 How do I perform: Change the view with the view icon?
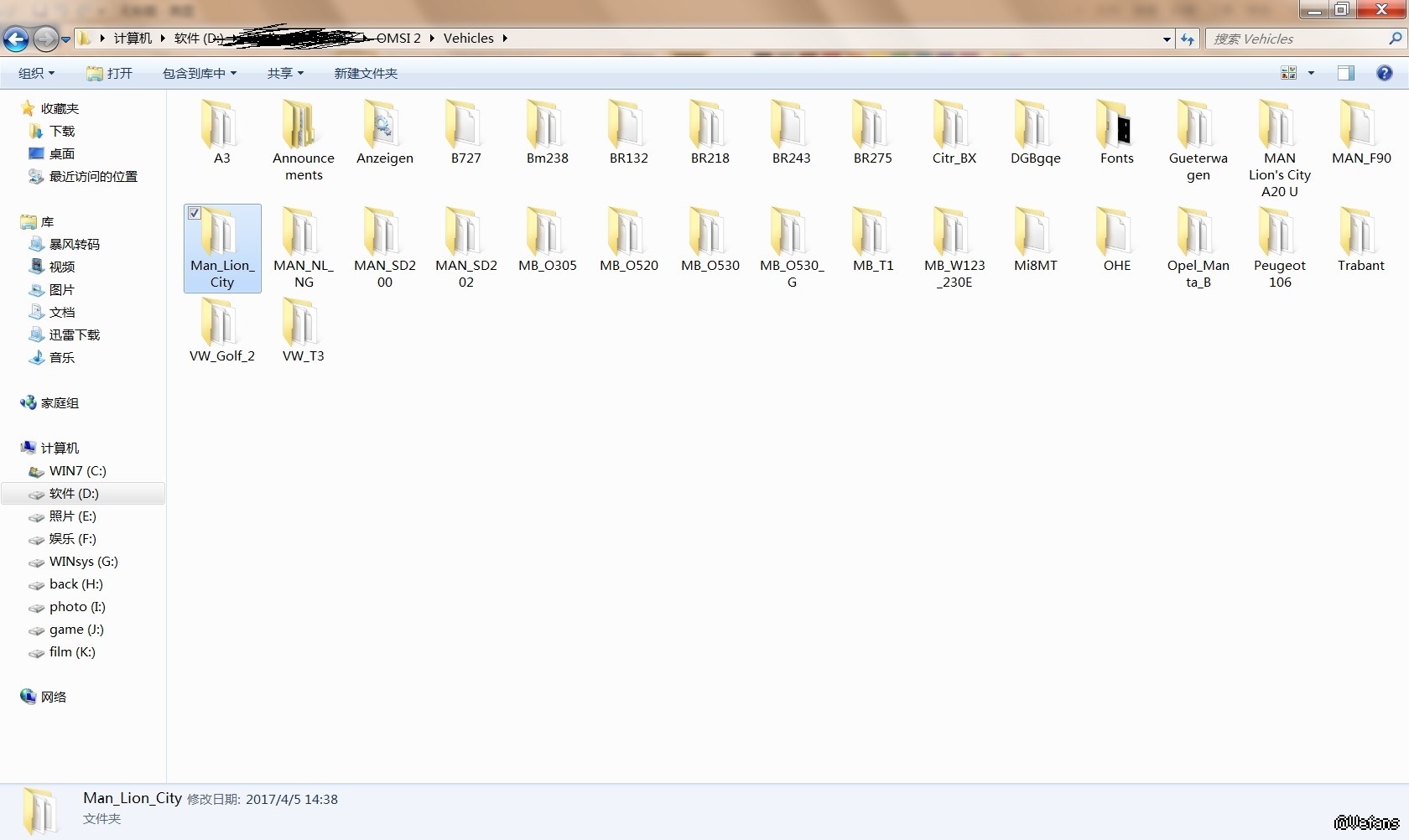click(1289, 73)
